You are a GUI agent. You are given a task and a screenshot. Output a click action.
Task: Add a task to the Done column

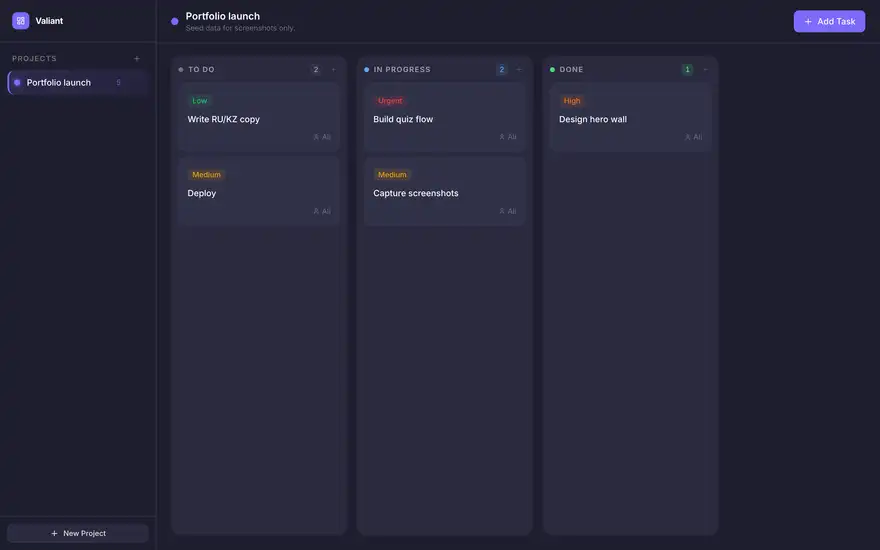click(705, 70)
